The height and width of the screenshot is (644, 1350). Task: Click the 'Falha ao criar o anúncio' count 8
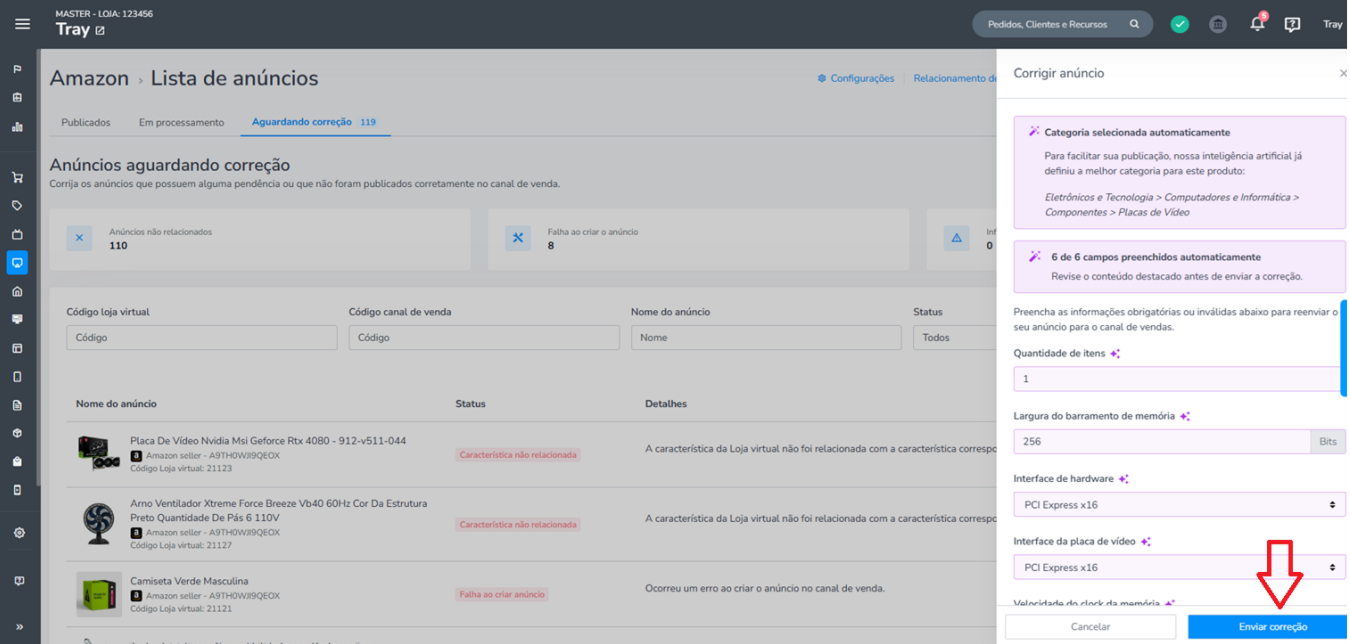(x=551, y=246)
